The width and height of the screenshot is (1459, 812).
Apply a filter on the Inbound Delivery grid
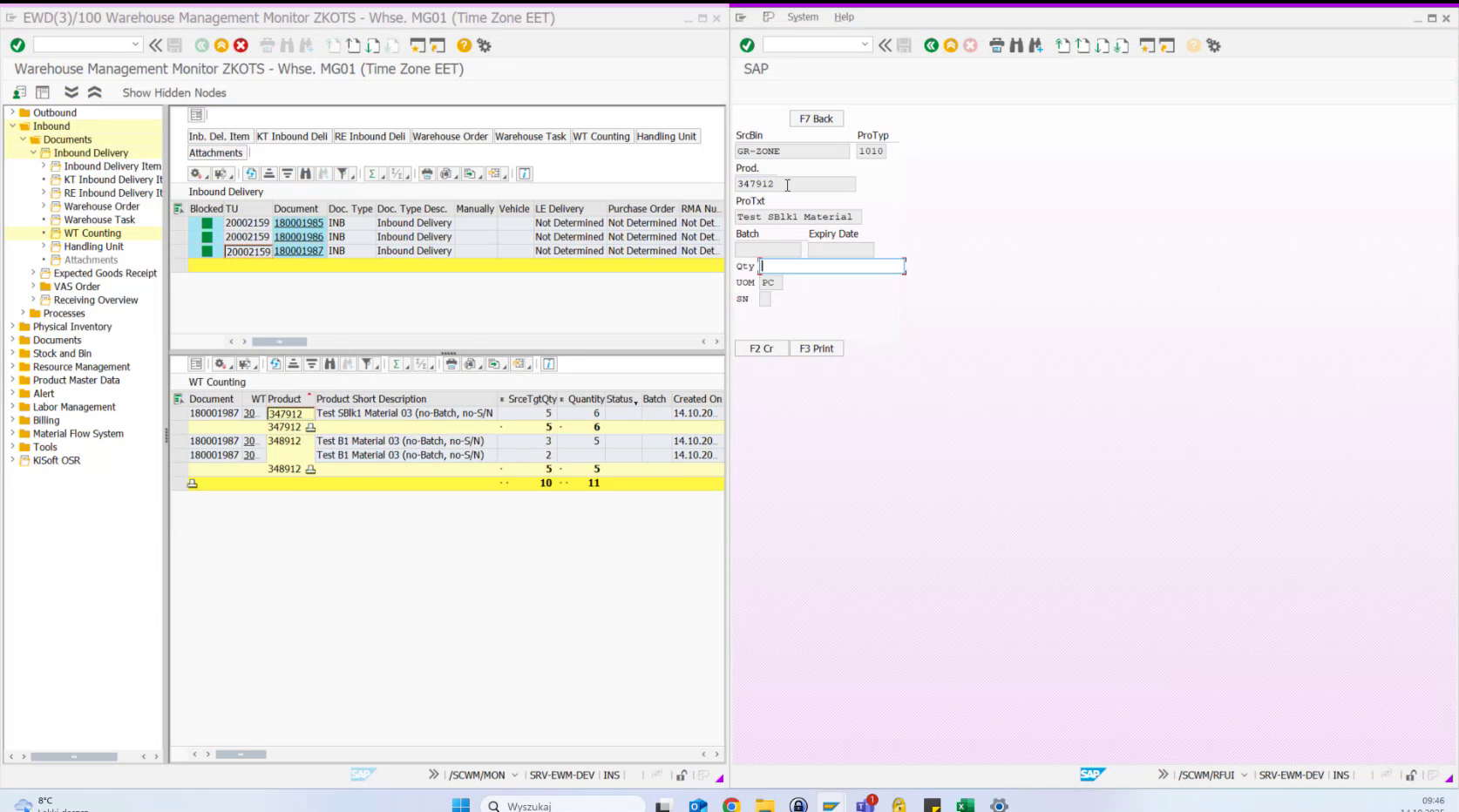342,173
